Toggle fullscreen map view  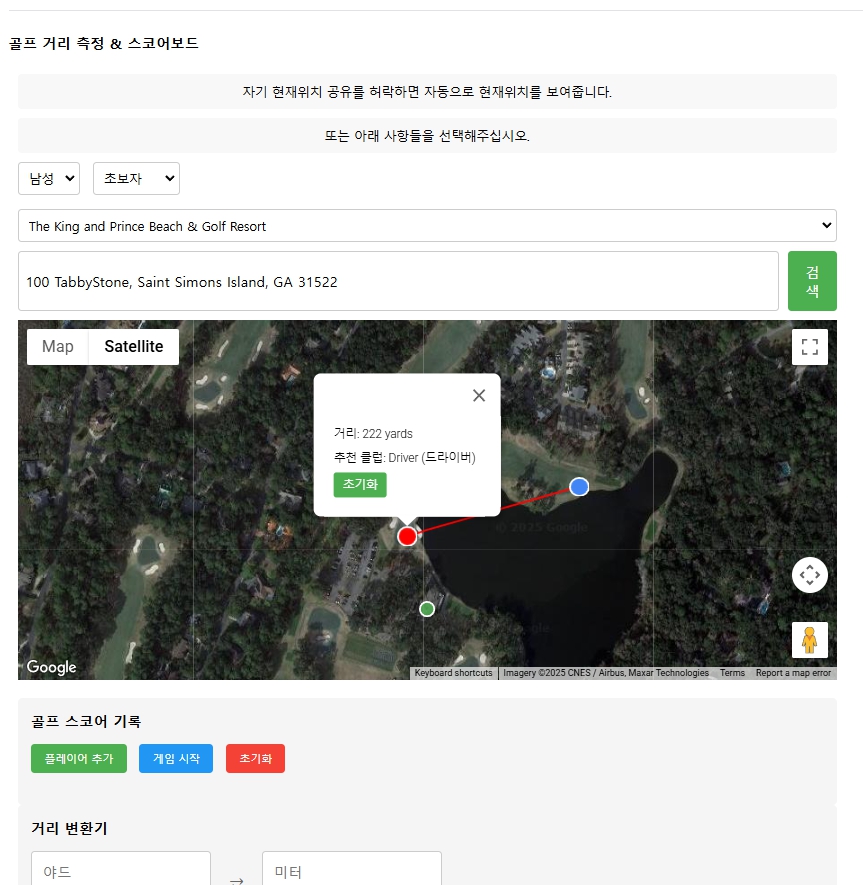point(810,347)
